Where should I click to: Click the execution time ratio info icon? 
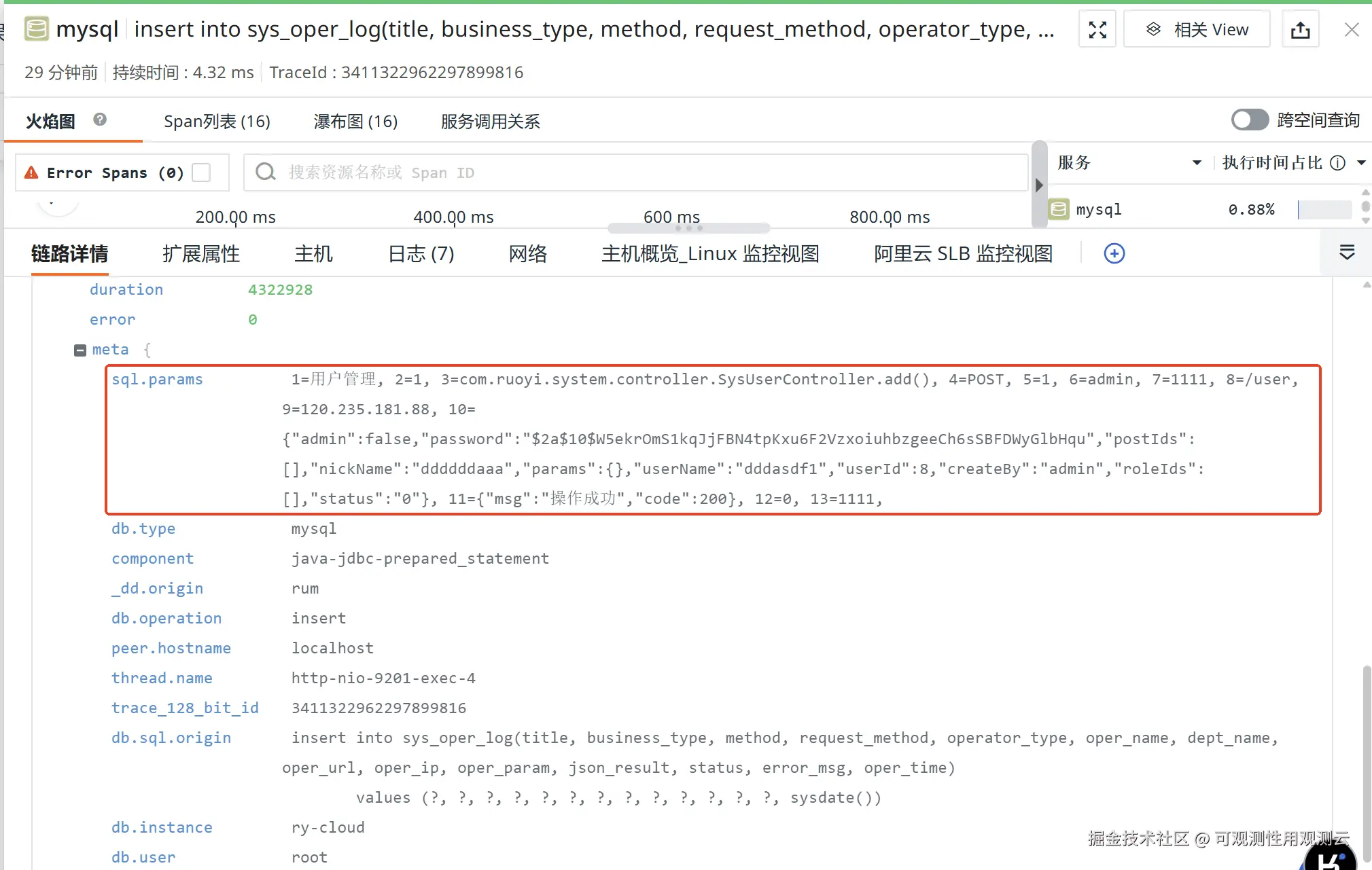coord(1337,163)
